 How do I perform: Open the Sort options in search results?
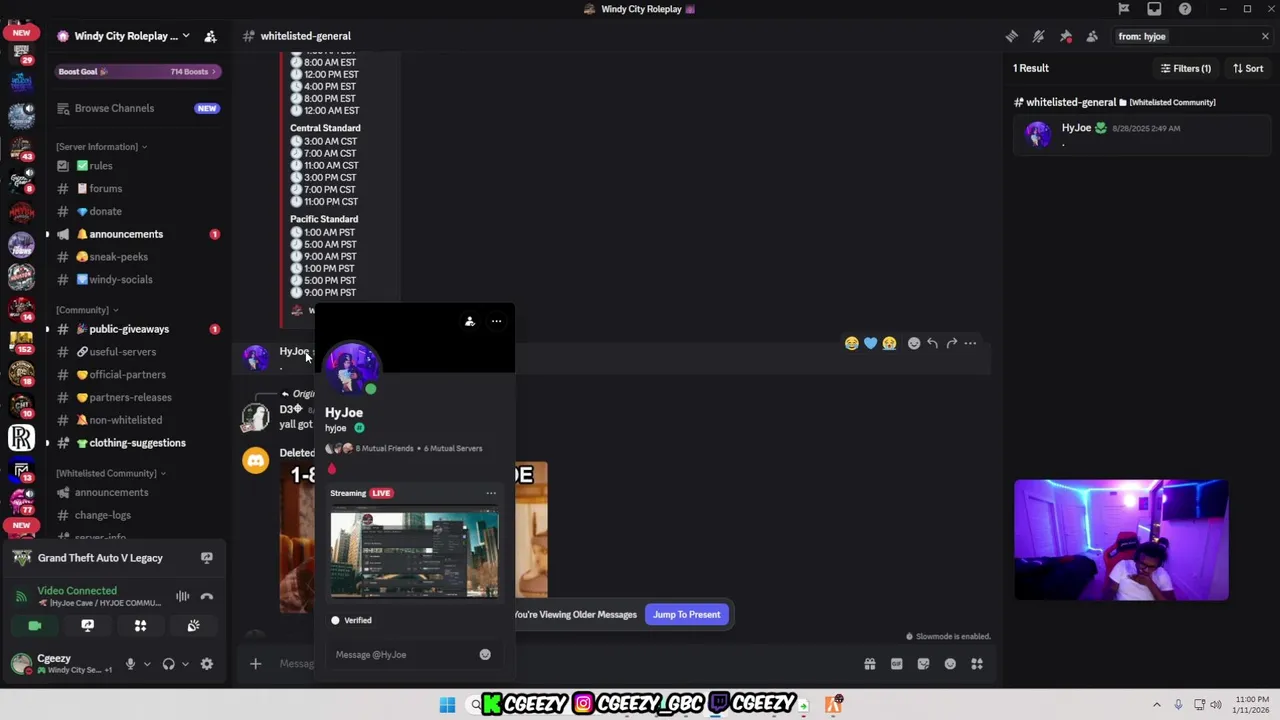click(1248, 68)
